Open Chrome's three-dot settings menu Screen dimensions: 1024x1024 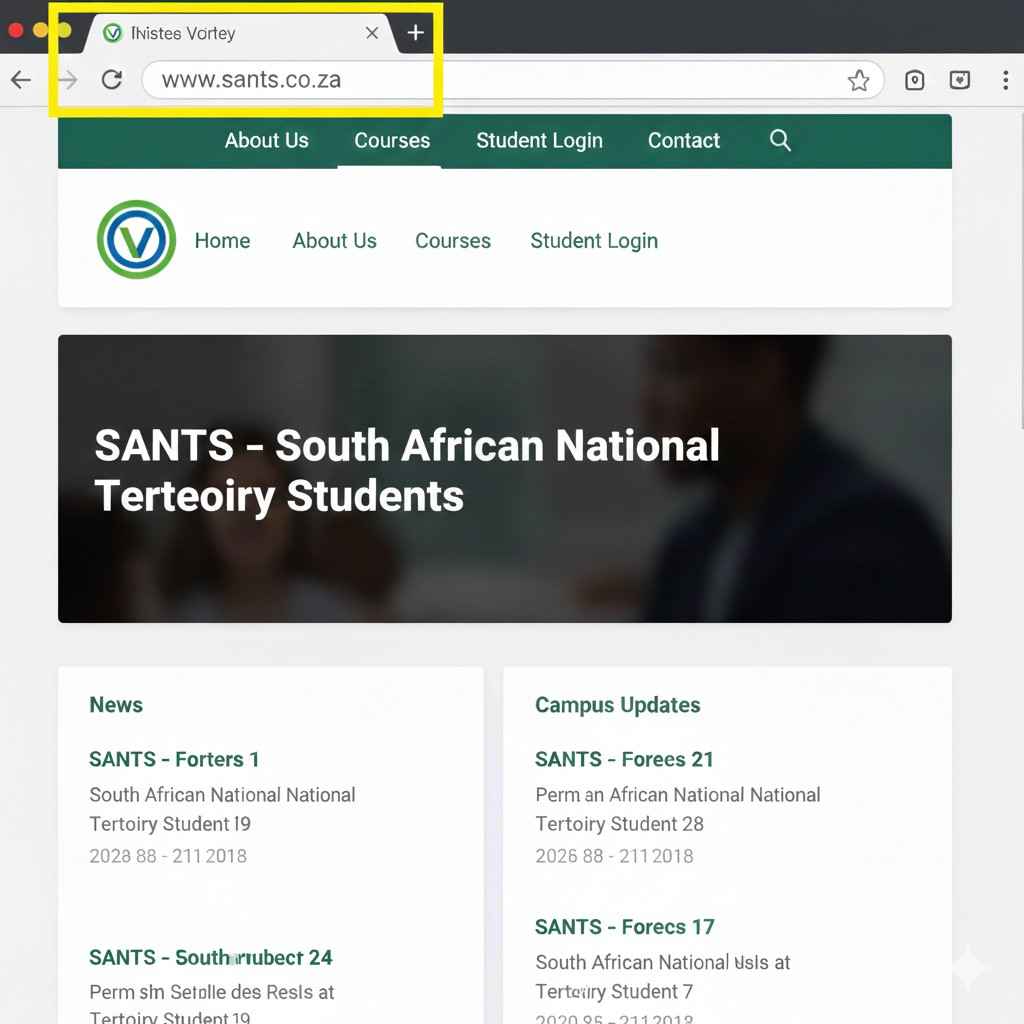(1006, 80)
